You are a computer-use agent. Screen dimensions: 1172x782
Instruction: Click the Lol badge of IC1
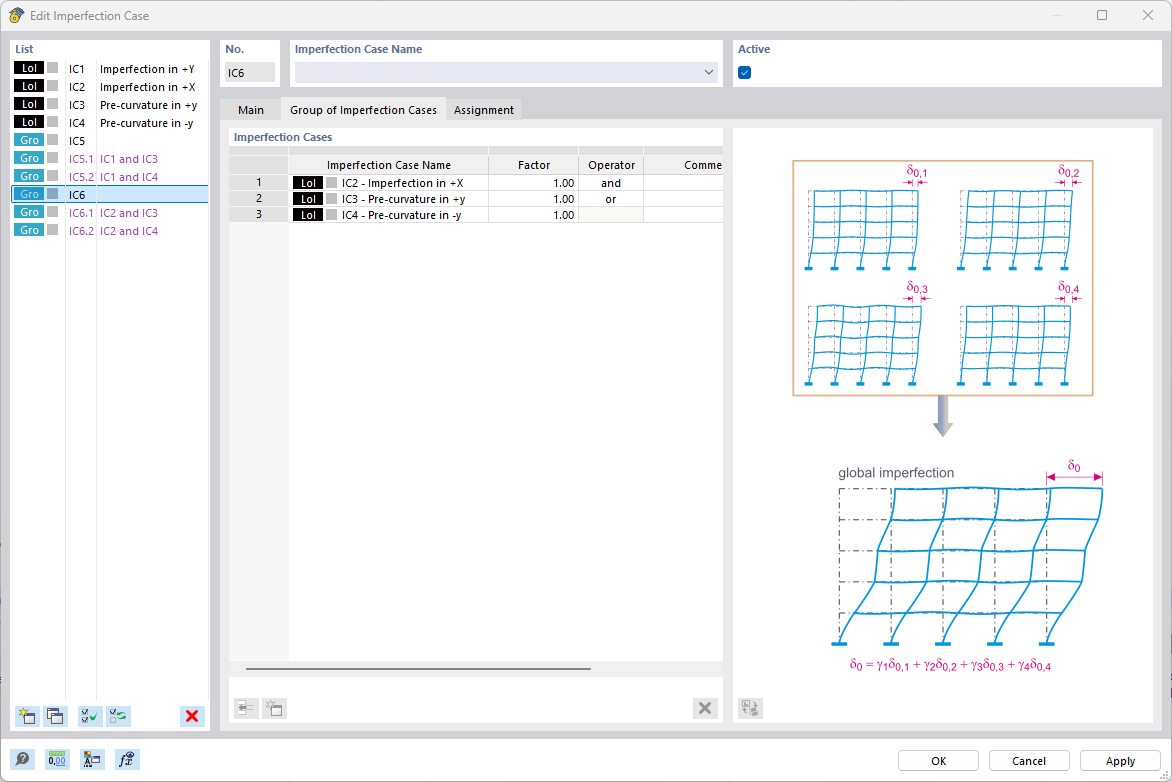(x=29, y=68)
